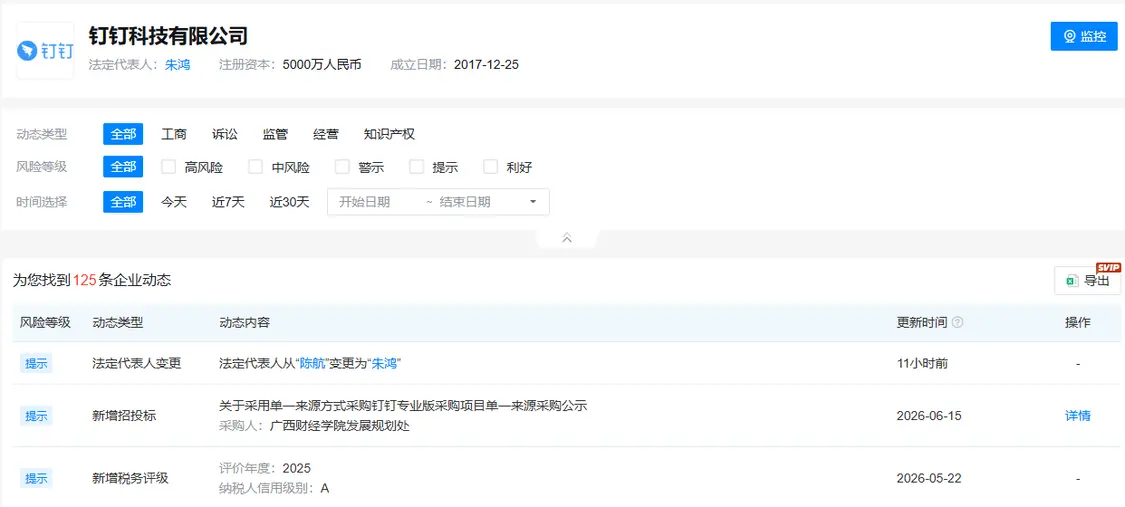Check the 中风险 checkbox

pyautogui.click(x=255, y=167)
